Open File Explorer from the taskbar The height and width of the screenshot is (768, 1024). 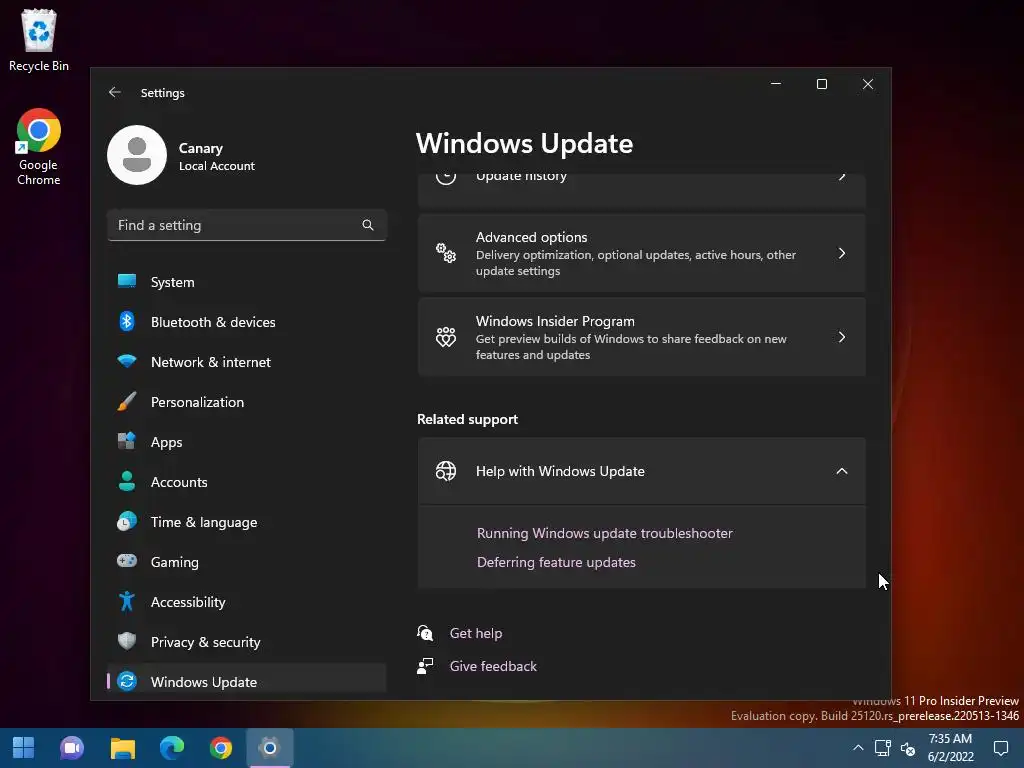tap(122, 748)
